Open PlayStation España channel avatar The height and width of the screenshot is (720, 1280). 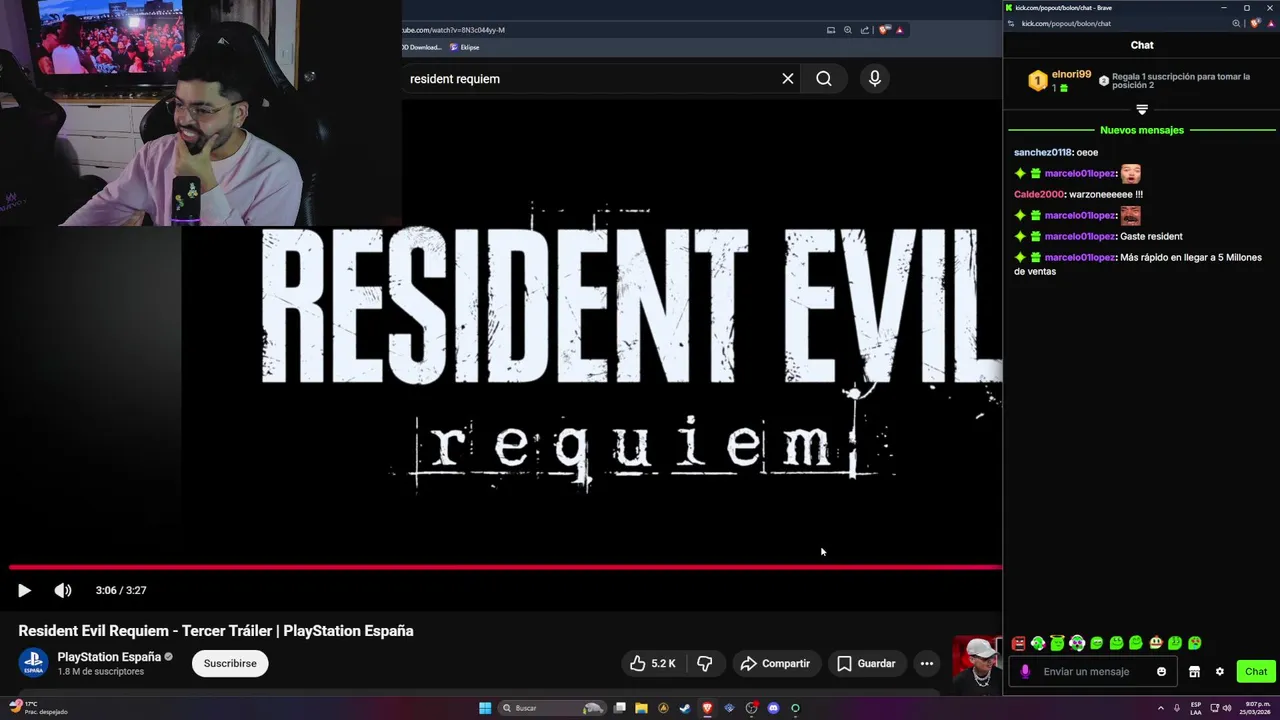pyautogui.click(x=33, y=663)
